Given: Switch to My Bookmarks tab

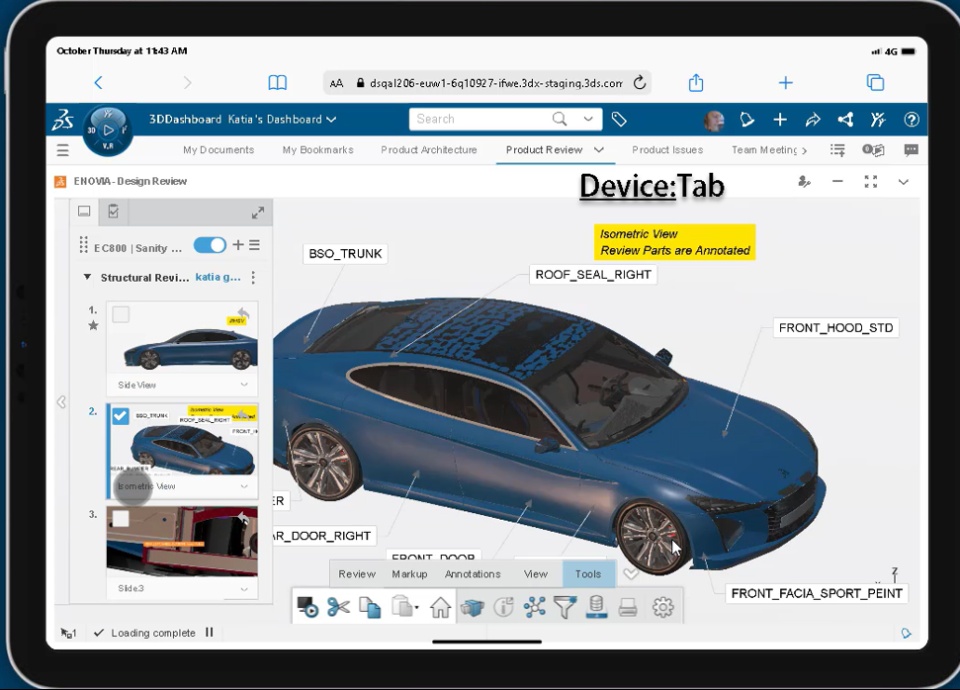Looking at the screenshot, I should click(318, 150).
